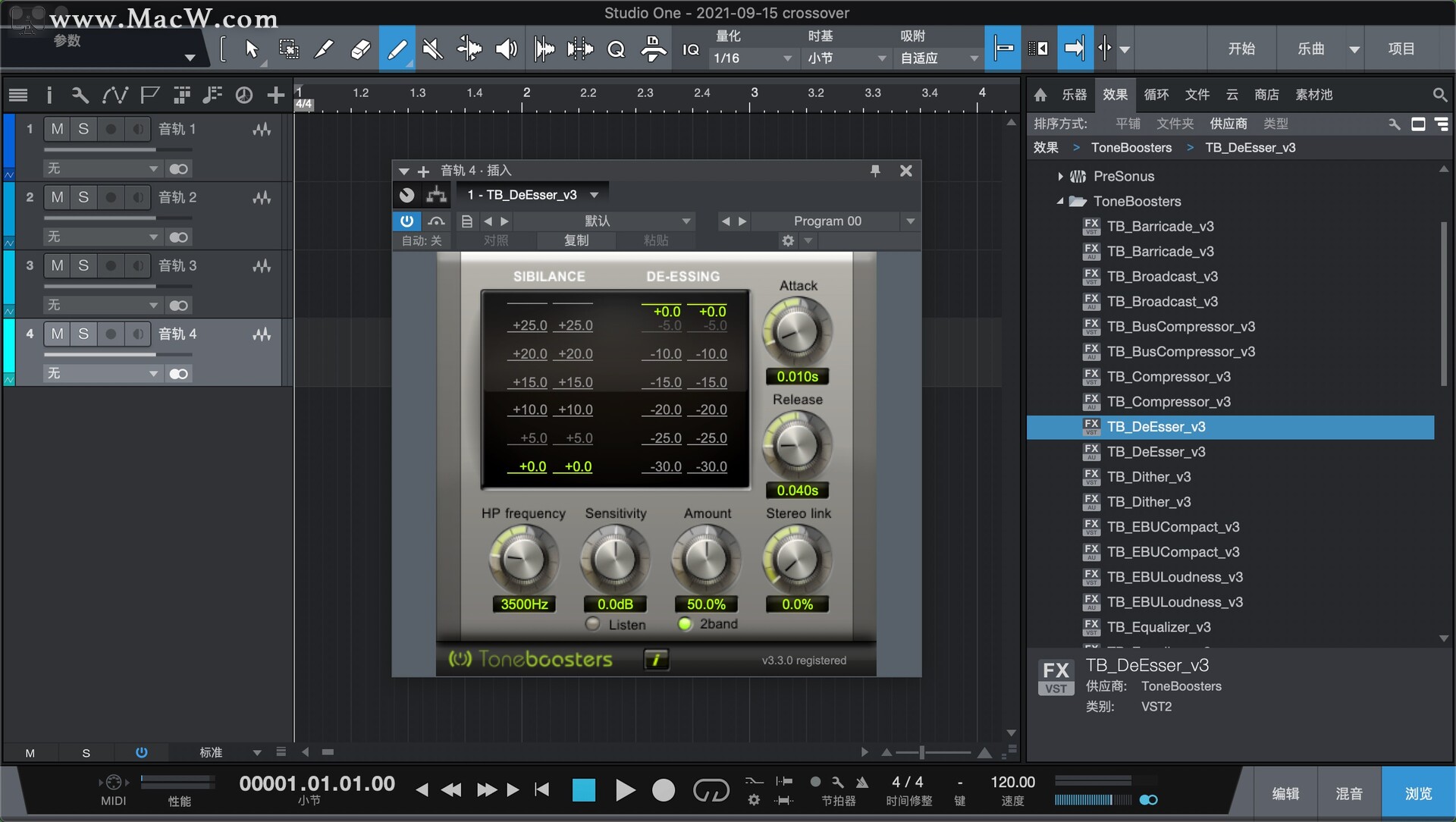The image size is (1456, 822).
Task: Select TB_Equalizer_v3 in effects list
Action: coord(1158,627)
